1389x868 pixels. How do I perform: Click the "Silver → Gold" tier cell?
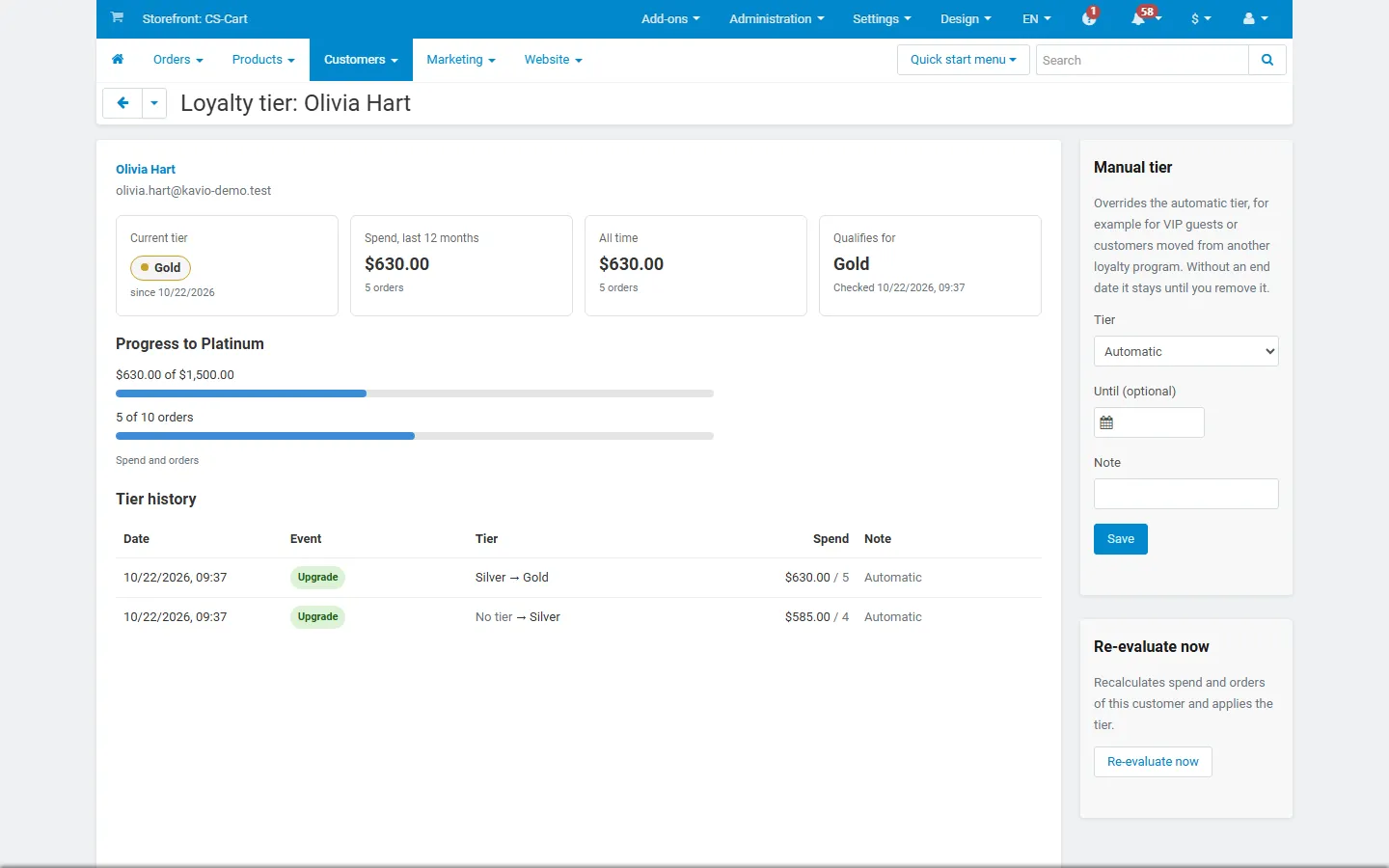click(x=512, y=578)
